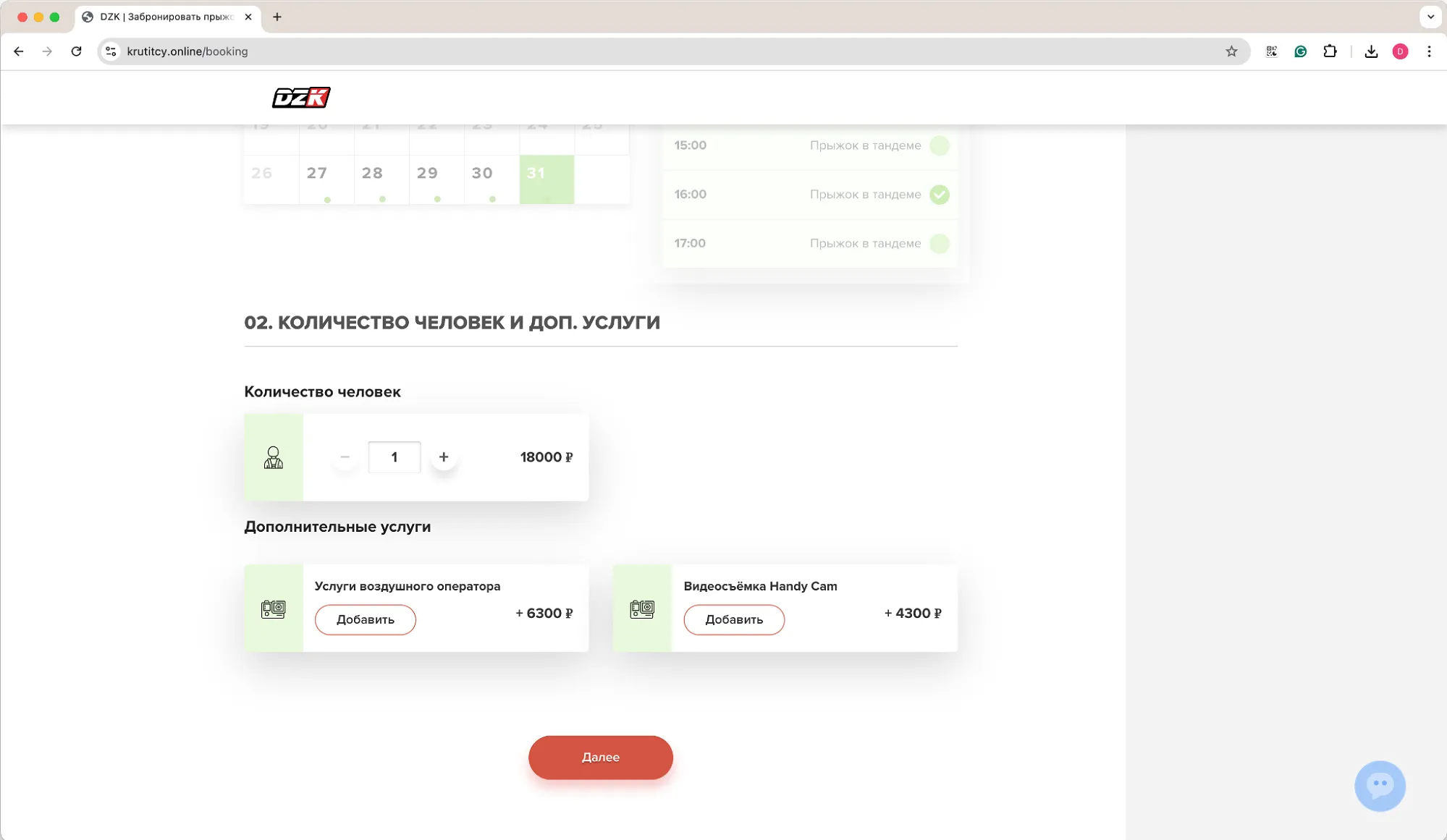Increase people count with the plus stepper
1447x840 pixels.
(x=444, y=457)
